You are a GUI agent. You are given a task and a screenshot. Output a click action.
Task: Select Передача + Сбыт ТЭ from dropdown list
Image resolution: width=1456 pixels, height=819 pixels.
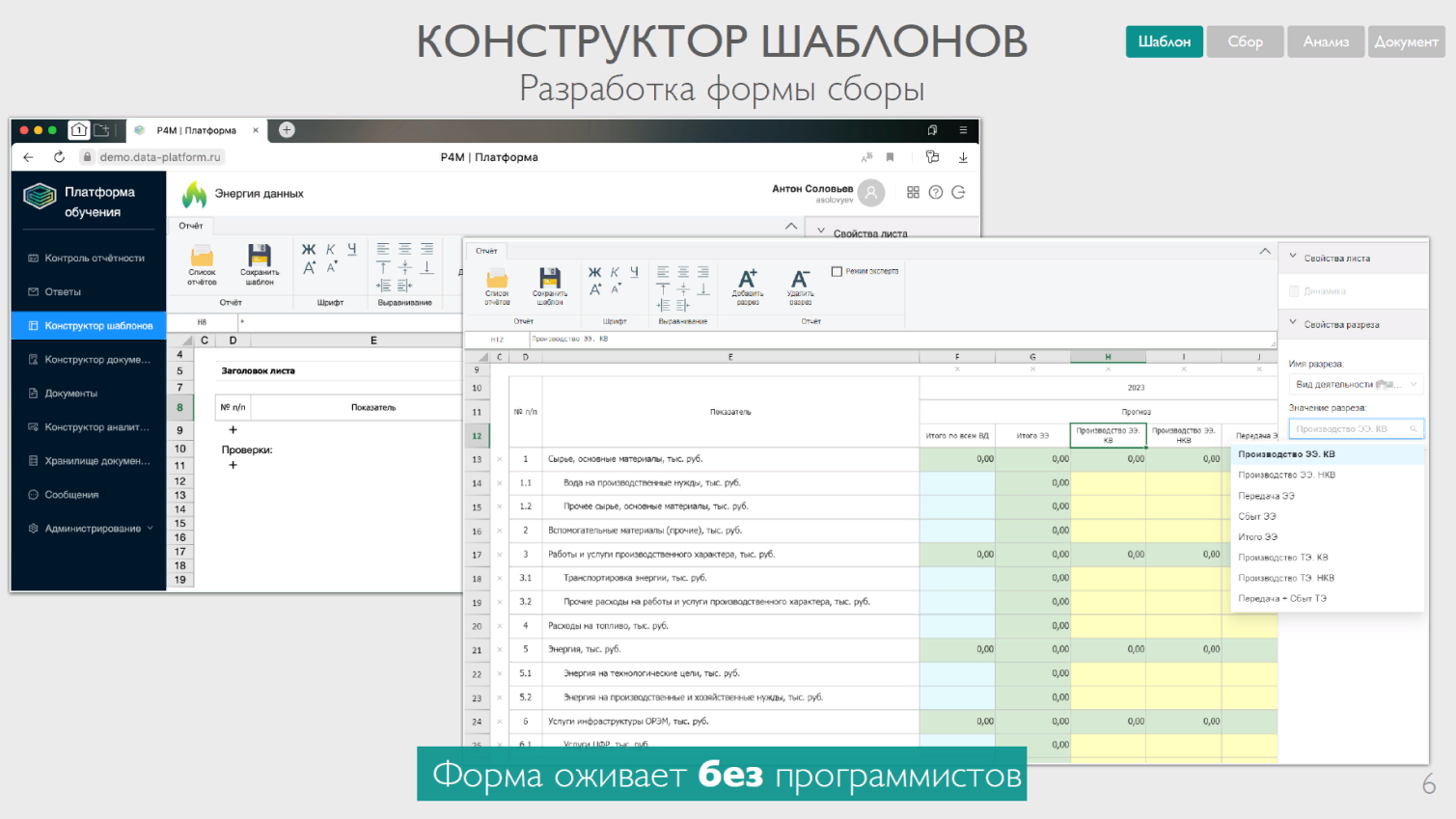click(1328, 598)
